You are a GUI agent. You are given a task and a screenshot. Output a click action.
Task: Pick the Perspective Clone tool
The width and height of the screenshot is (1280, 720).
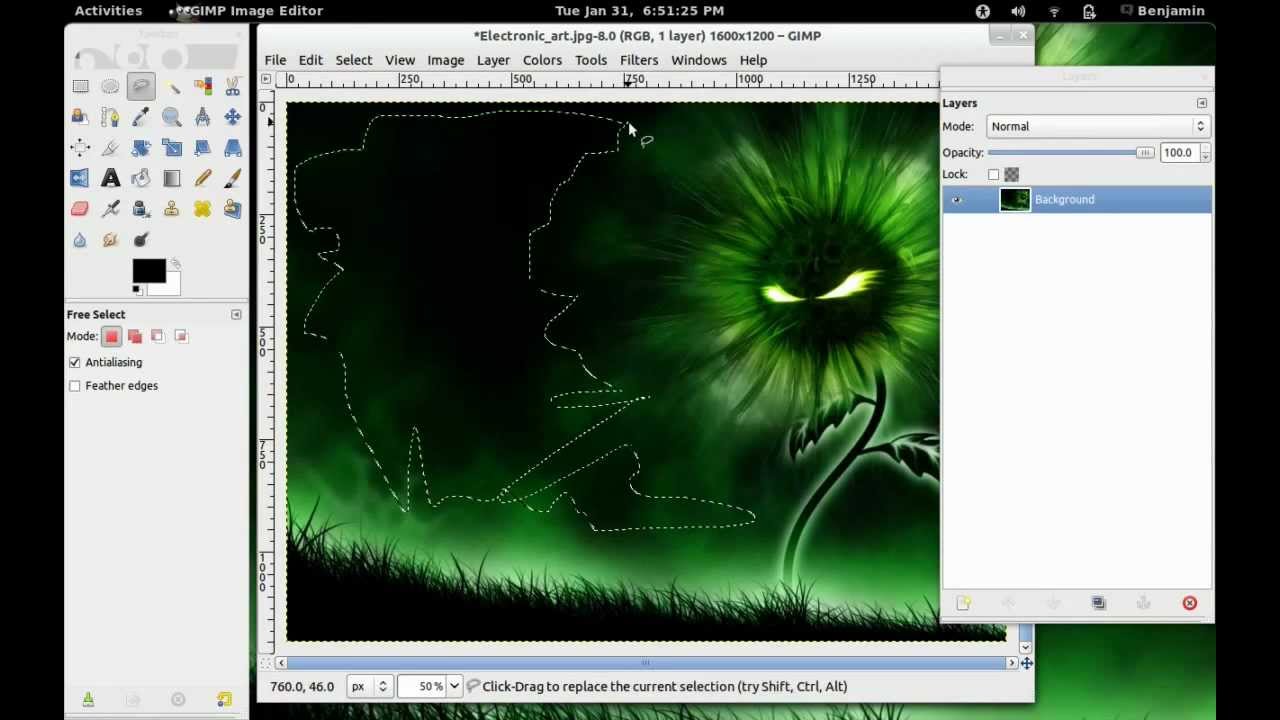pyautogui.click(x=232, y=209)
